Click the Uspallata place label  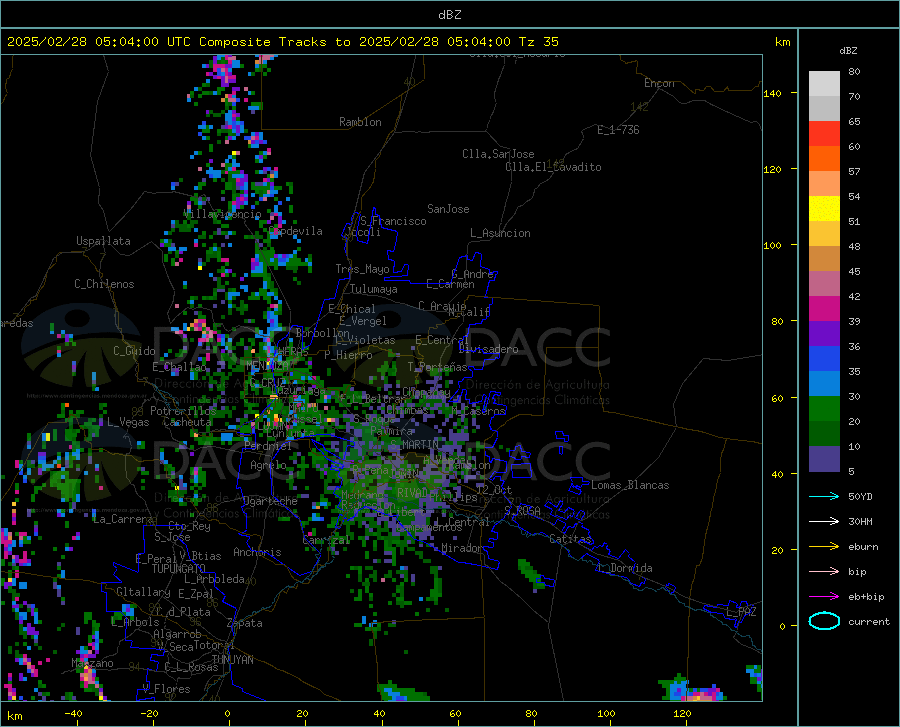tap(103, 241)
